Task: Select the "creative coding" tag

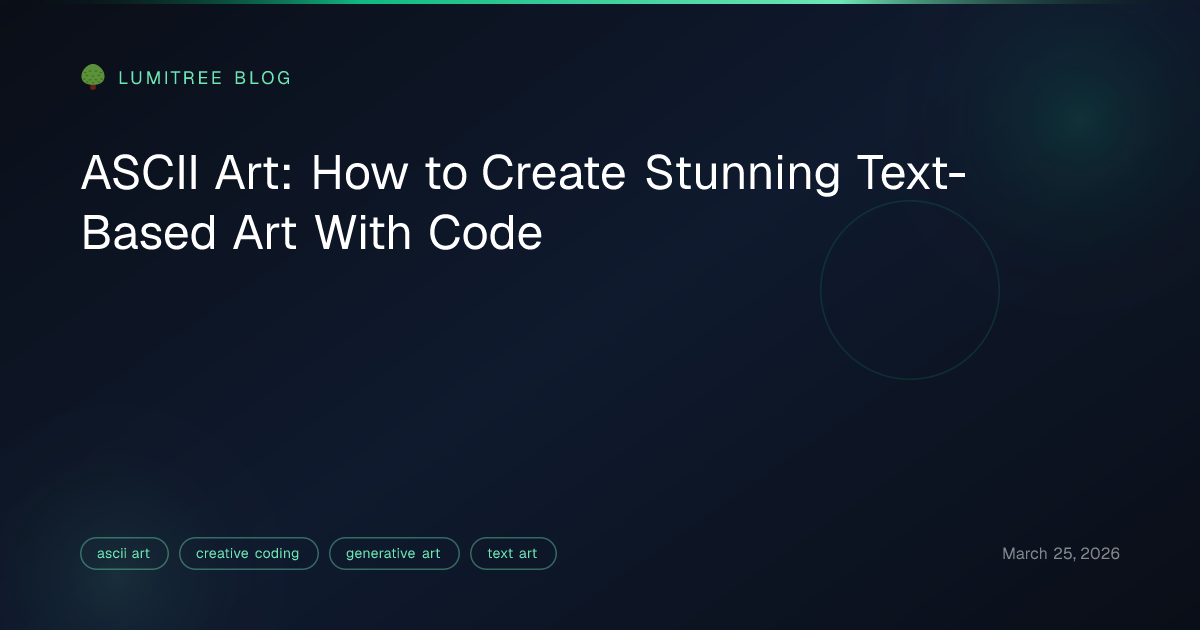Action: pos(248,553)
